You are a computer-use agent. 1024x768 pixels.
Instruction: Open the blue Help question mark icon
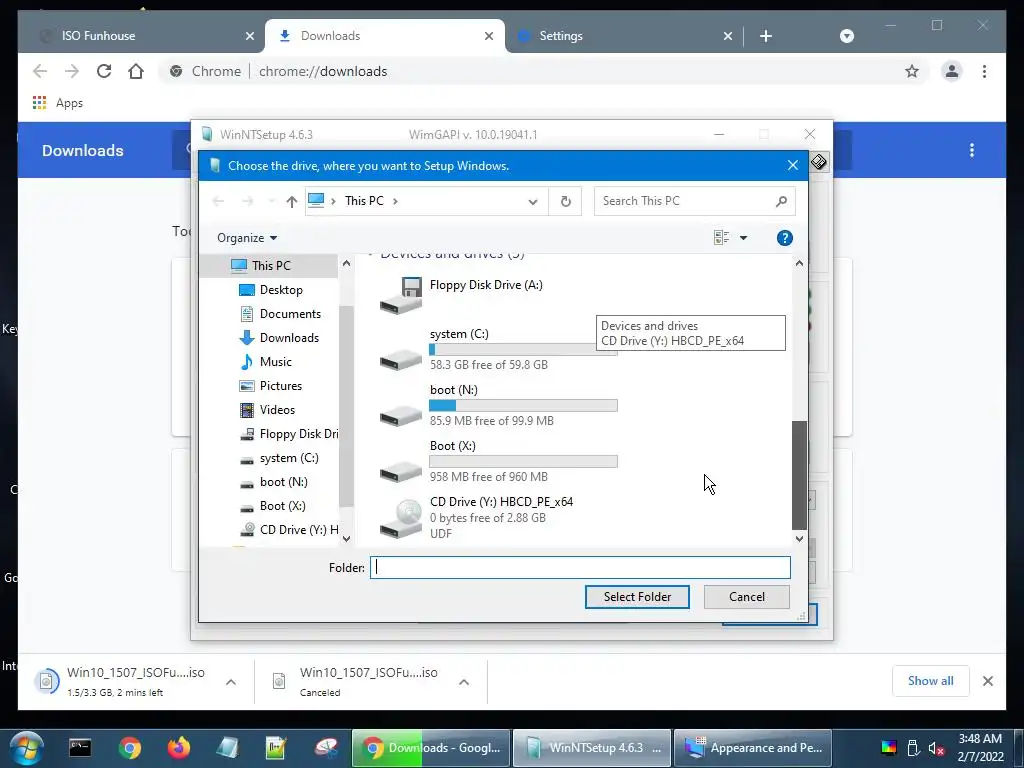pyautogui.click(x=784, y=238)
